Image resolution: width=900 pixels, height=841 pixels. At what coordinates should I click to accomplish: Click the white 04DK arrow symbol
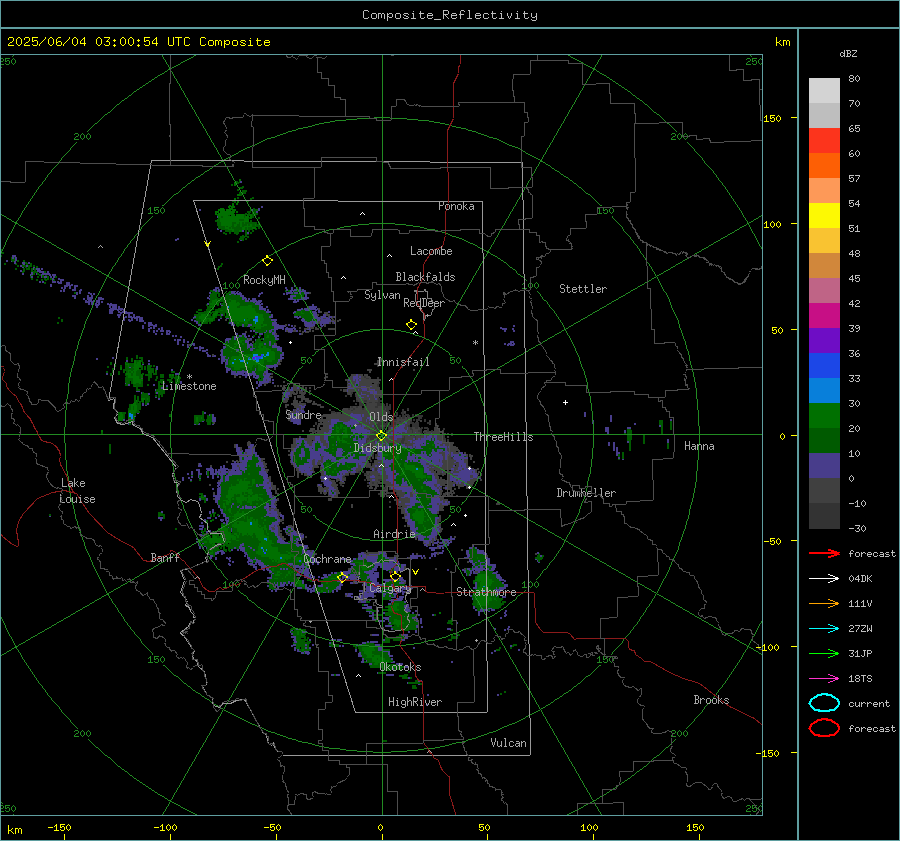(x=824, y=578)
